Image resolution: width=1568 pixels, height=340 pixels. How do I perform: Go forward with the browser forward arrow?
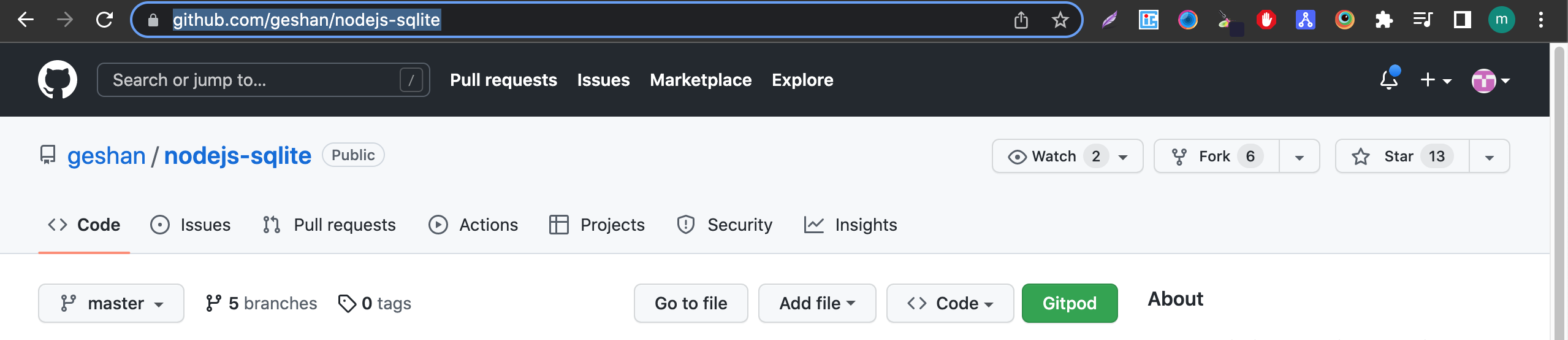point(64,20)
